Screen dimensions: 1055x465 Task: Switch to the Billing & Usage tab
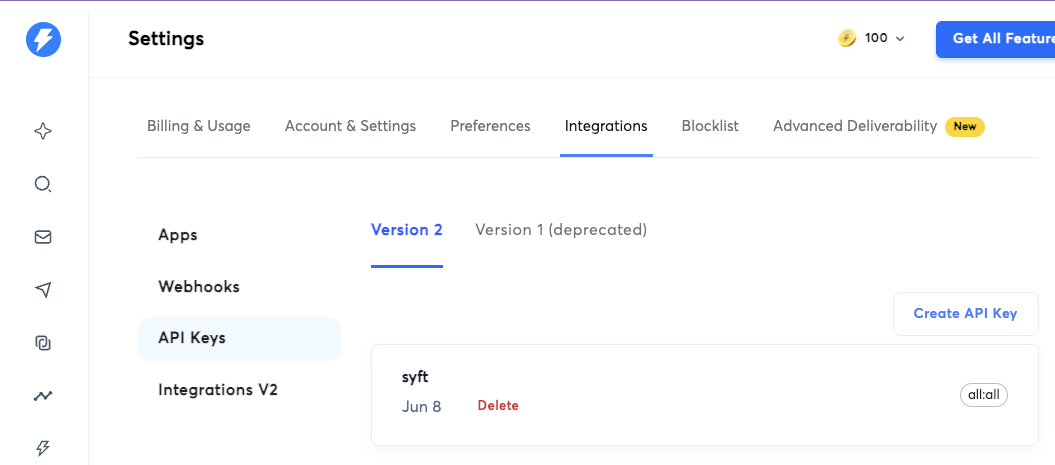point(198,126)
